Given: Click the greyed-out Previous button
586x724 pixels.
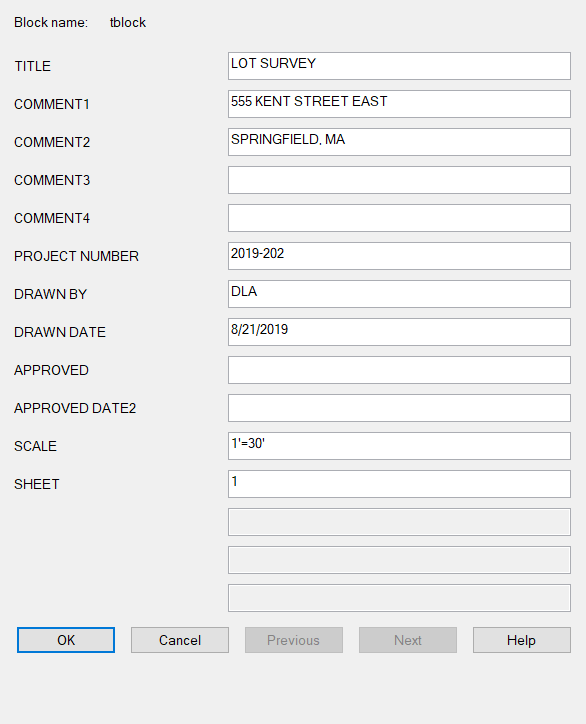Looking at the screenshot, I should click(294, 640).
